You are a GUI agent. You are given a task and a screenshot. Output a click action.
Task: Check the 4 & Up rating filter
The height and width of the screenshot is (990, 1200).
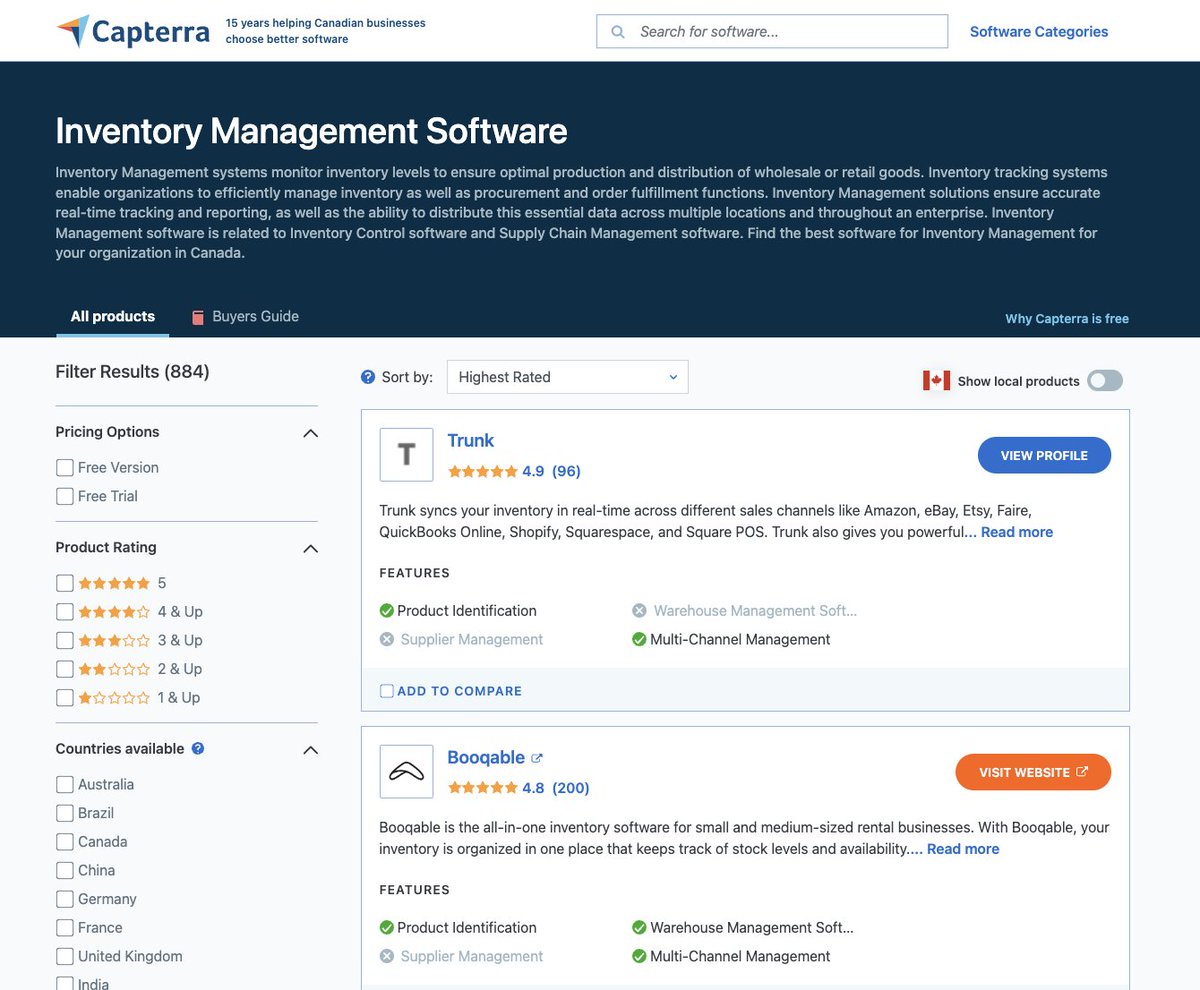tap(65, 611)
